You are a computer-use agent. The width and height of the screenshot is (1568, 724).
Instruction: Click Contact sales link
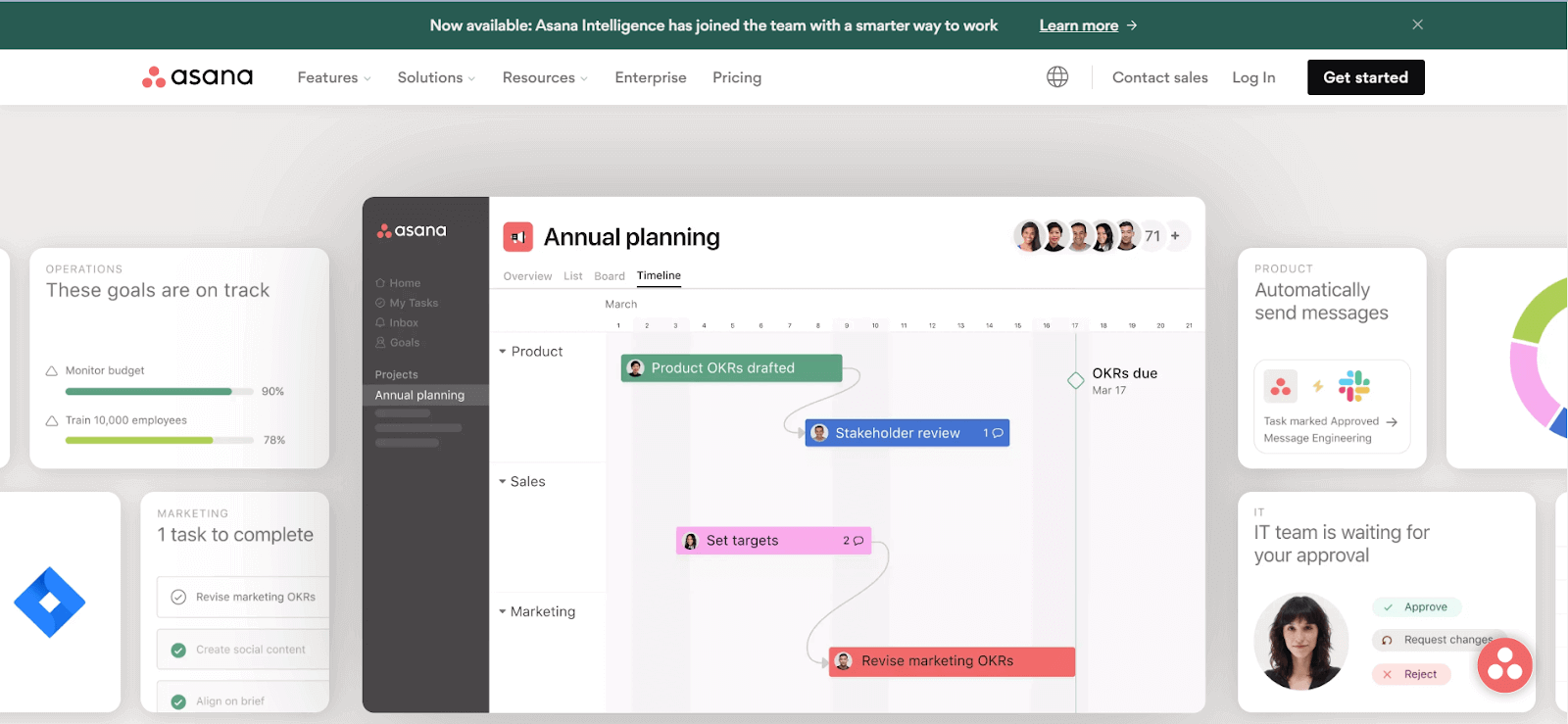[x=1160, y=77]
